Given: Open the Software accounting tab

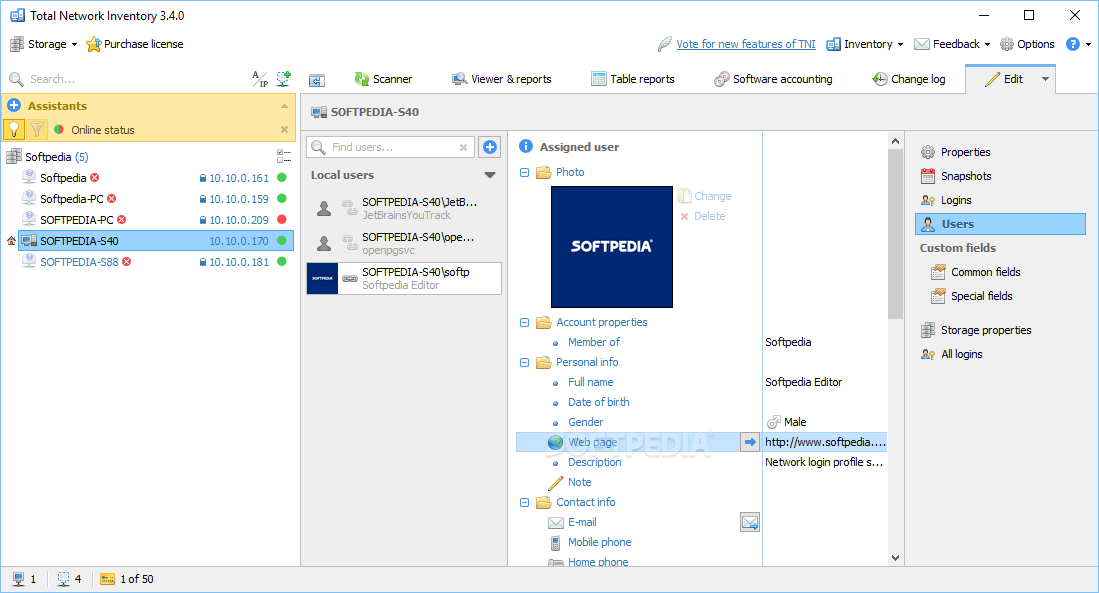Looking at the screenshot, I should (x=773, y=79).
